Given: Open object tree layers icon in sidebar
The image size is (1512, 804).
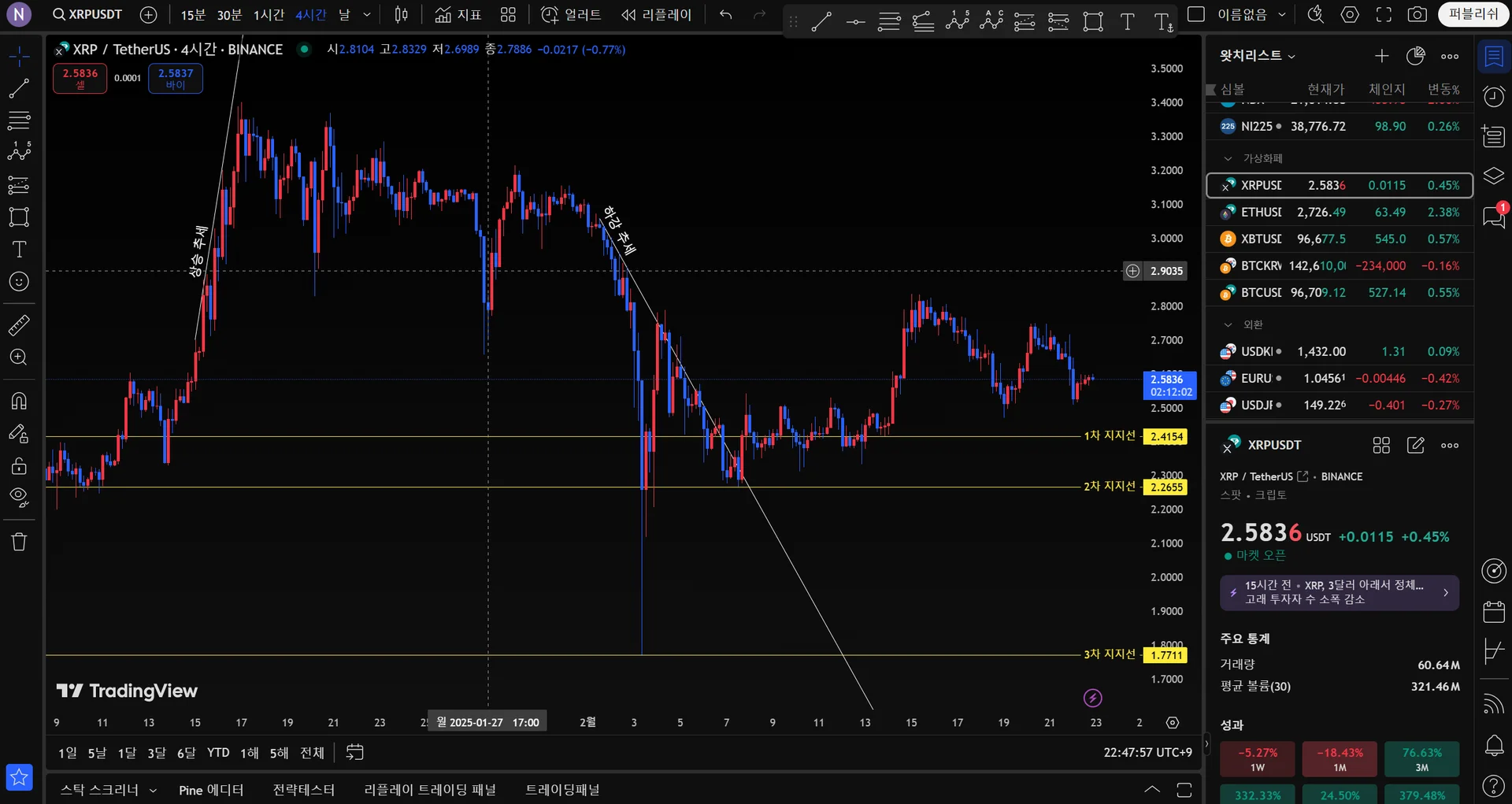Looking at the screenshot, I should (x=1494, y=176).
